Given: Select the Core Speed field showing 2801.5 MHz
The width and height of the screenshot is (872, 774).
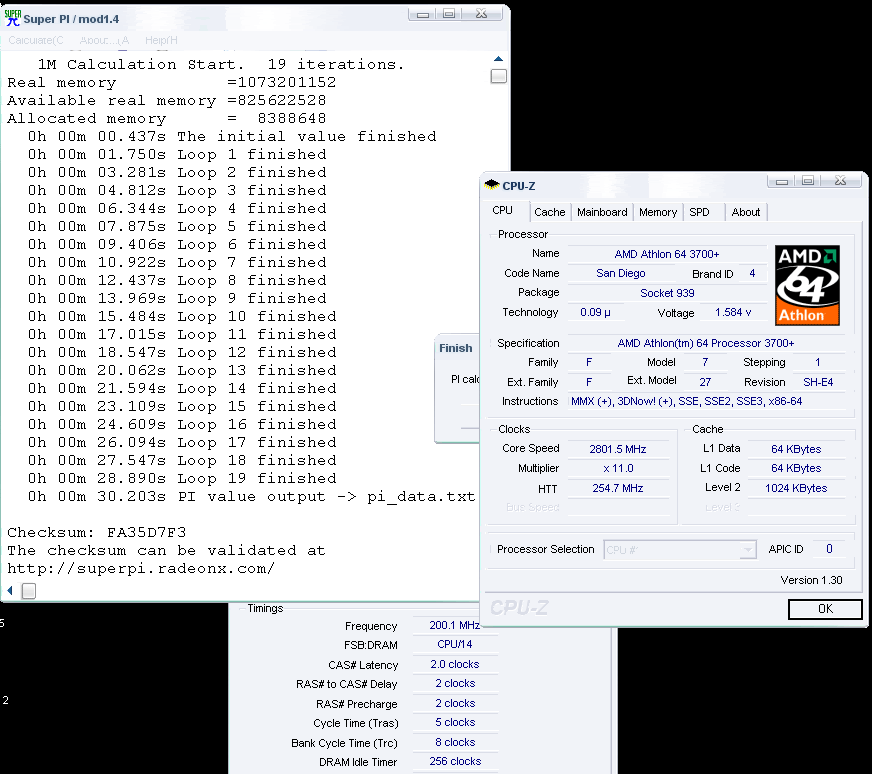Looking at the screenshot, I should click(x=619, y=448).
